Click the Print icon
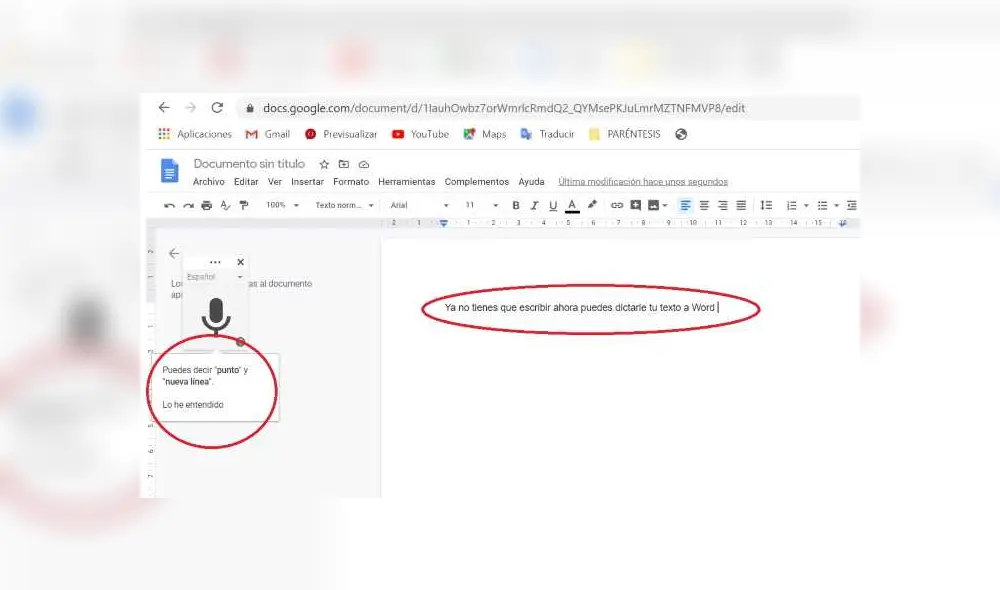The width and height of the screenshot is (1000, 590). [x=209, y=205]
